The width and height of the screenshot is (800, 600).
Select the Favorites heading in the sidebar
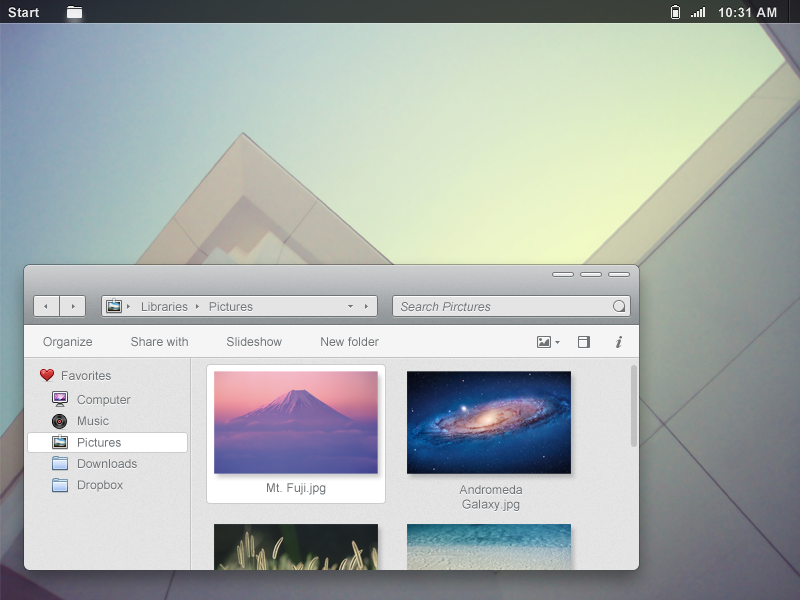[86, 376]
